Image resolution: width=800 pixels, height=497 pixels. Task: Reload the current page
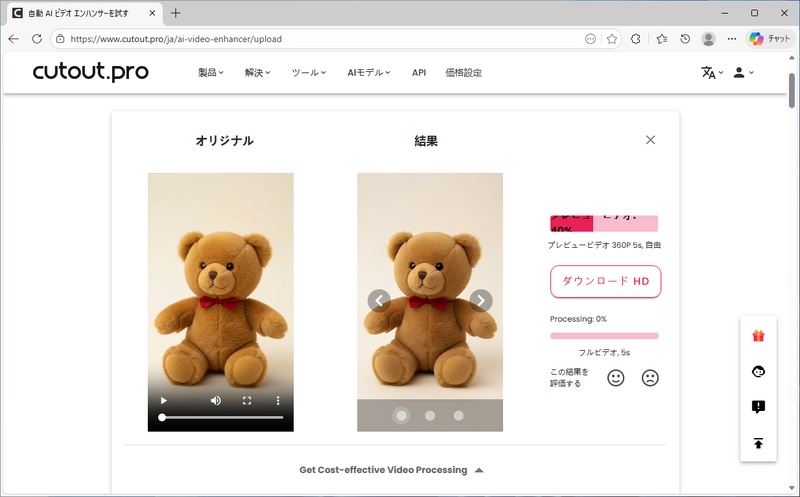37,39
